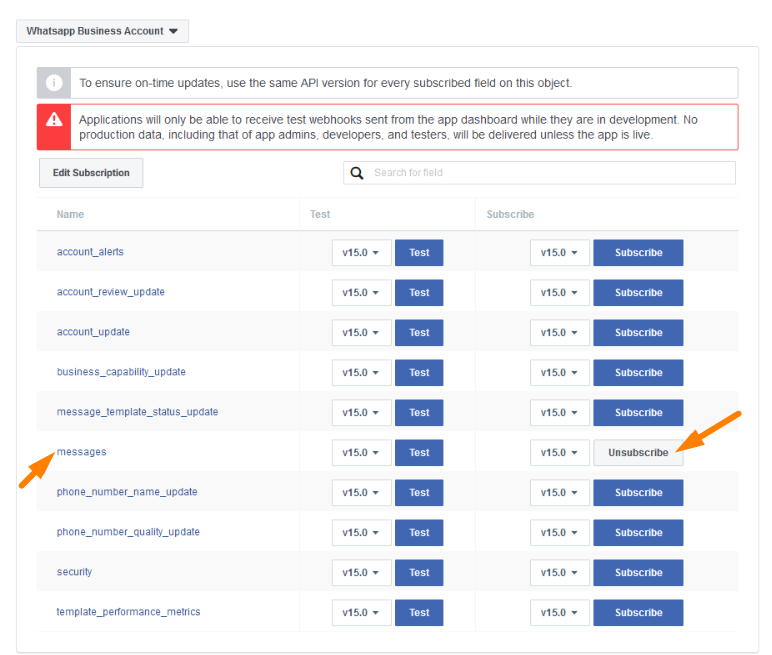Subscribe to phone_number_quality_update

[x=638, y=533]
